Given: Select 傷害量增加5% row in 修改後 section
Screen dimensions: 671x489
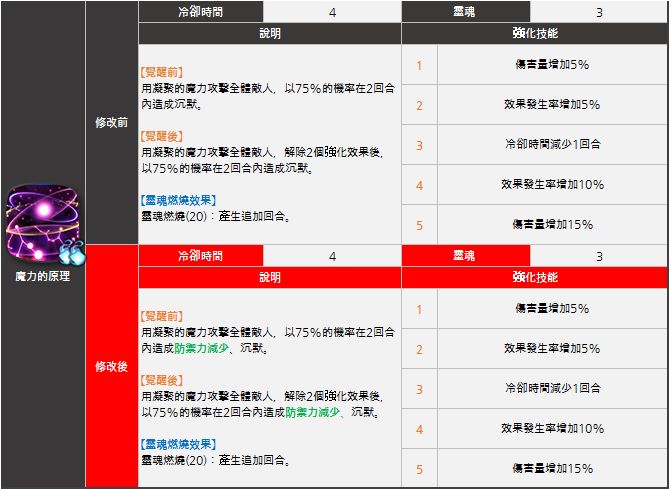Looking at the screenshot, I should tap(552, 309).
